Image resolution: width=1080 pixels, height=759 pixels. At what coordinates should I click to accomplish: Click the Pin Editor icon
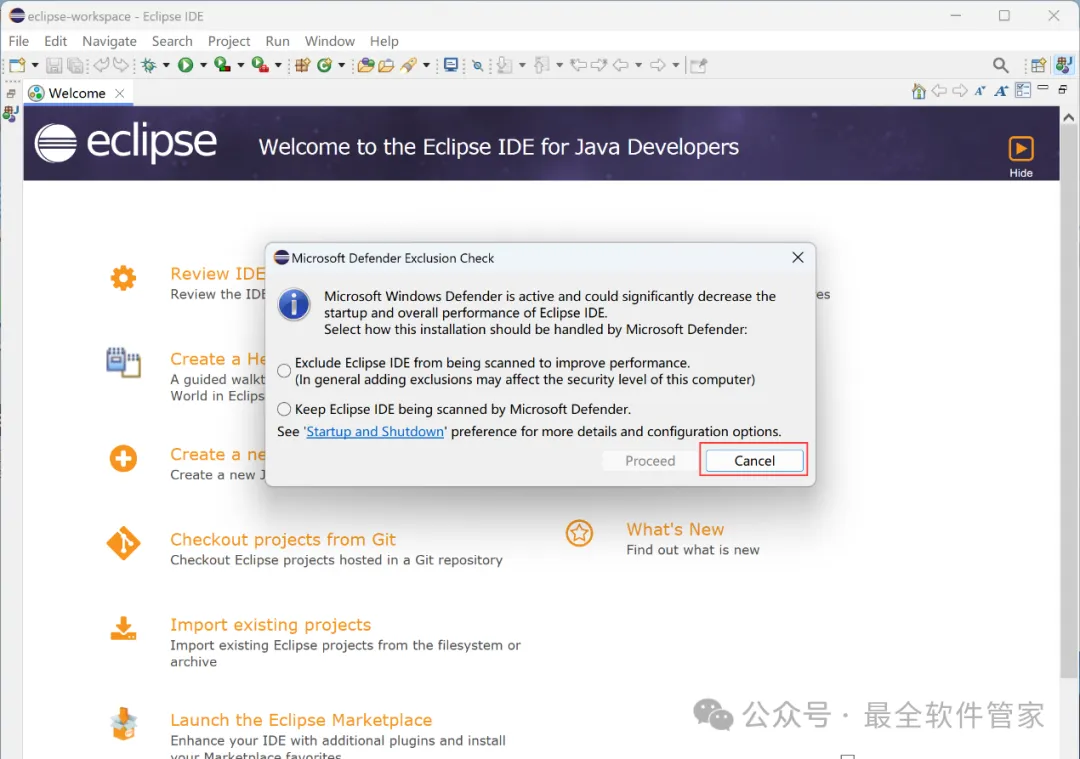(x=698, y=65)
